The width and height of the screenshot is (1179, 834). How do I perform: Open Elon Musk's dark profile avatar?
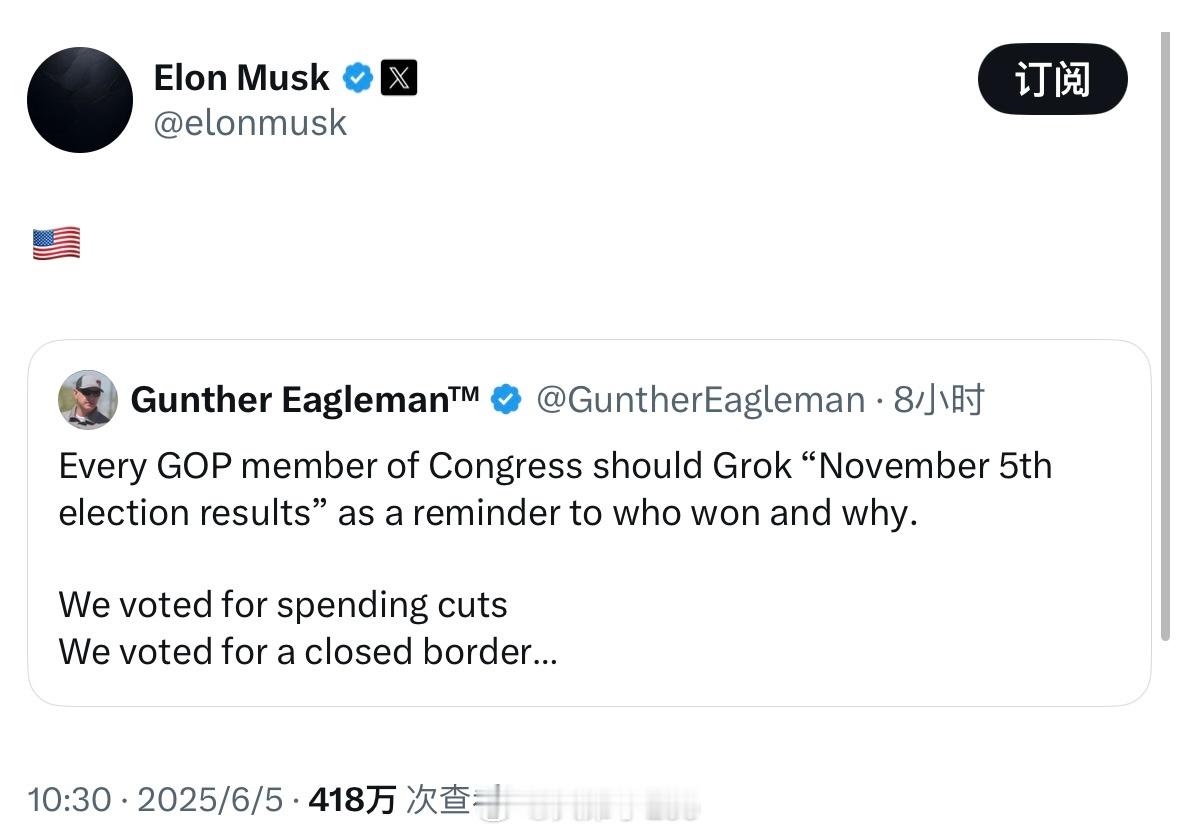(80, 100)
